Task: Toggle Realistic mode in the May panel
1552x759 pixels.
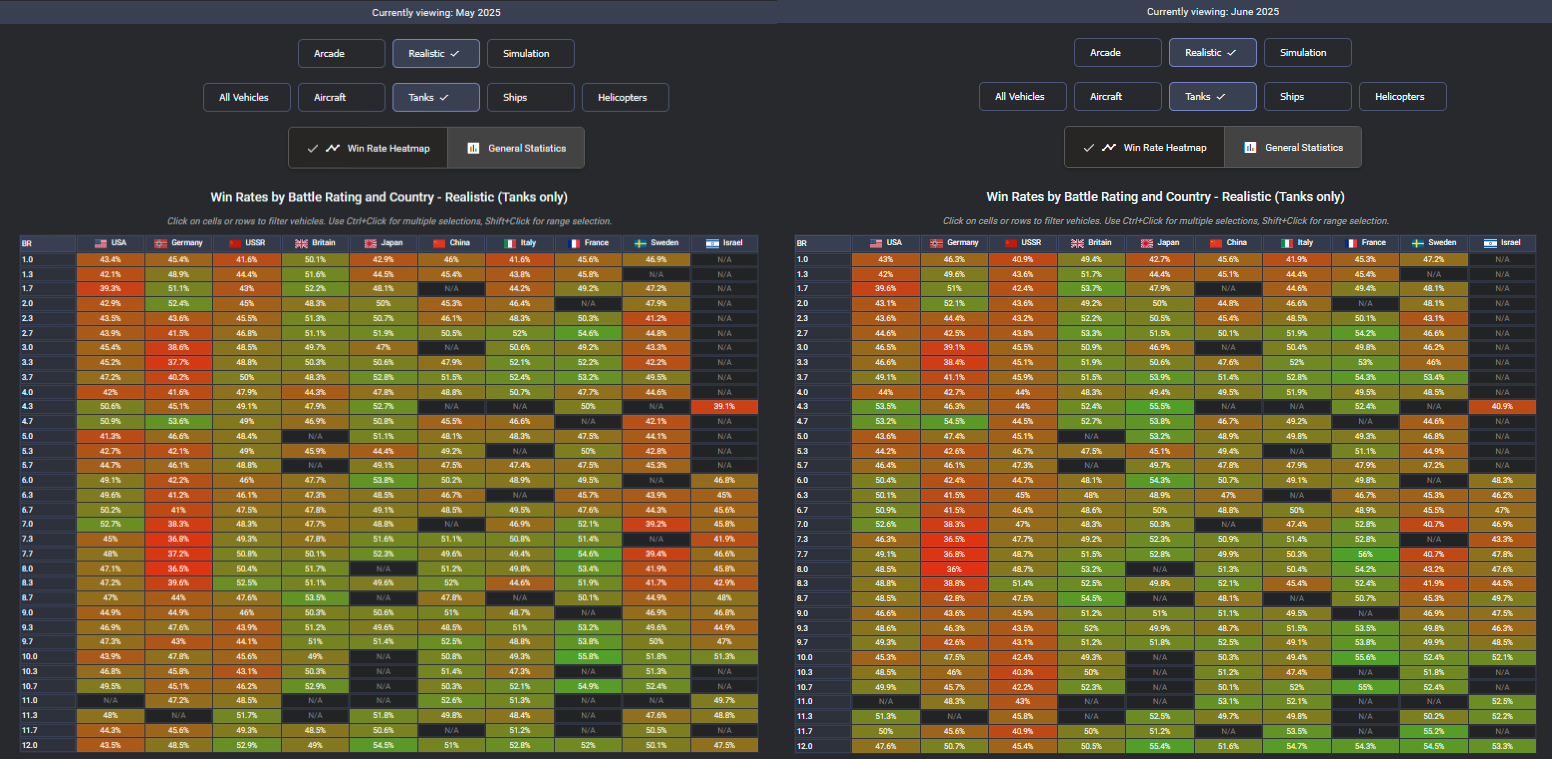Action: point(436,53)
